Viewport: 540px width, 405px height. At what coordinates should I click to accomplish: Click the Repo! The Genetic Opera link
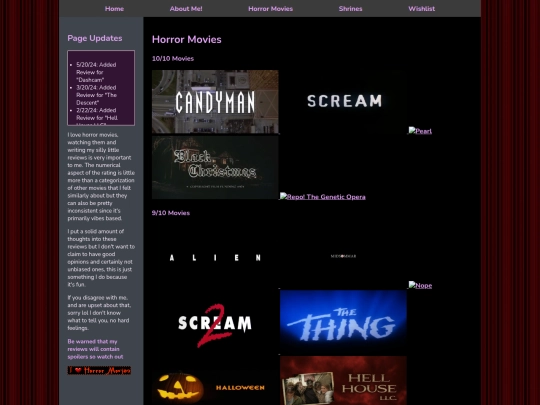323,197
